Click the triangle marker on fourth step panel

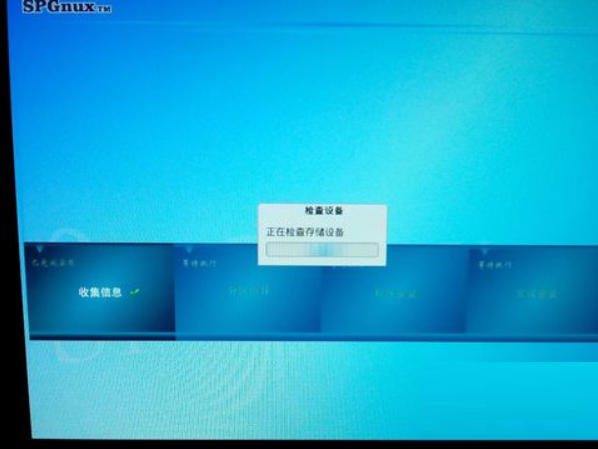[484, 251]
